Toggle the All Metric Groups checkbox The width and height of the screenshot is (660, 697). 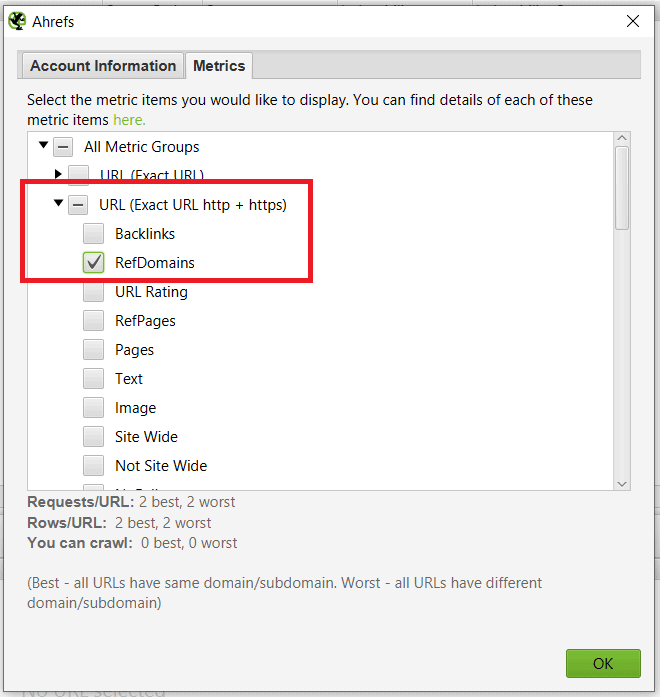[63, 147]
